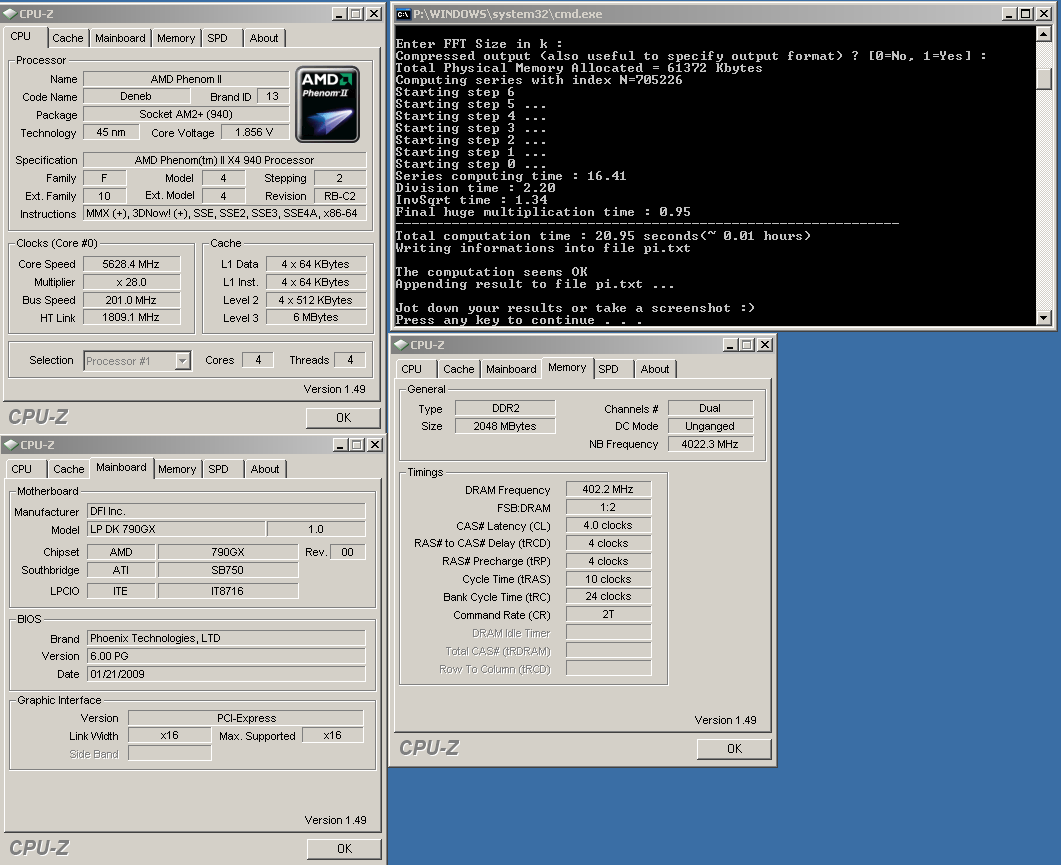1061x865 pixels.
Task: Click the memory Type value DDR2
Action: coord(505,408)
